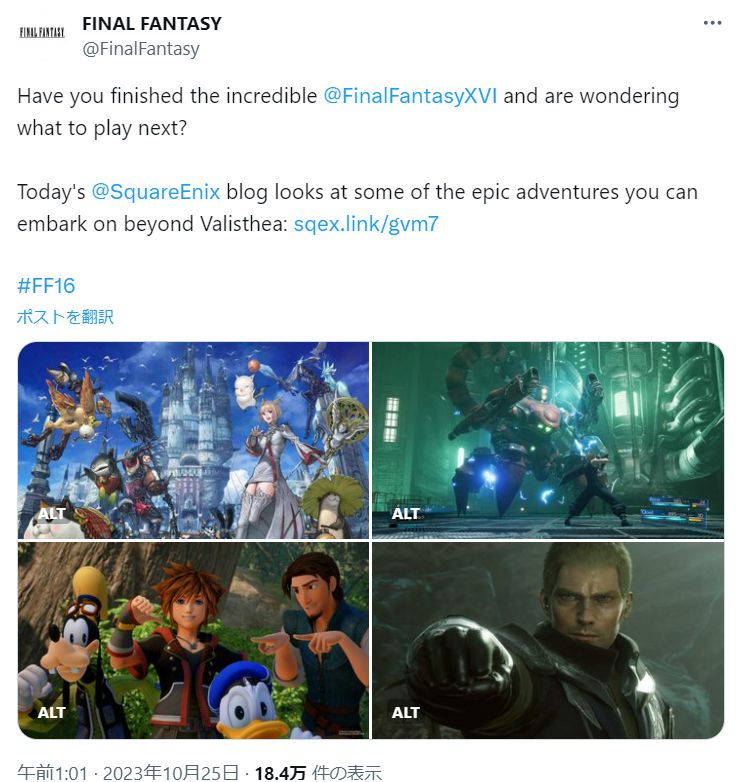Open the #FF16 hashtag
The width and height of the screenshot is (737, 782).
(x=46, y=286)
